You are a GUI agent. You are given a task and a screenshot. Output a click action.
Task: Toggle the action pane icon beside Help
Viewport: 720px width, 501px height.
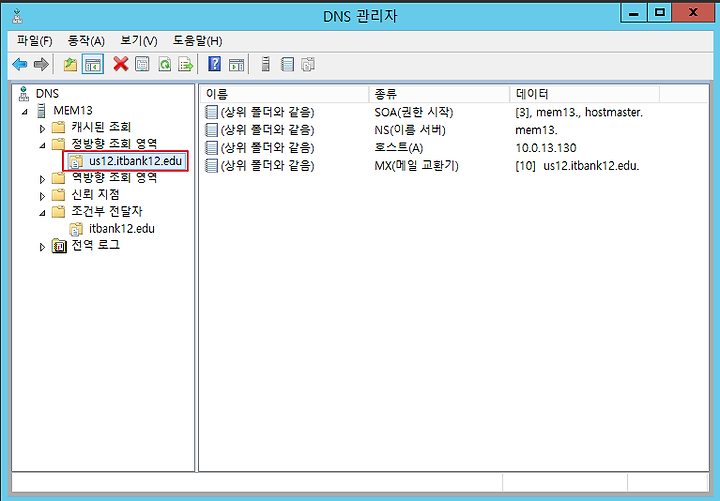click(236, 65)
